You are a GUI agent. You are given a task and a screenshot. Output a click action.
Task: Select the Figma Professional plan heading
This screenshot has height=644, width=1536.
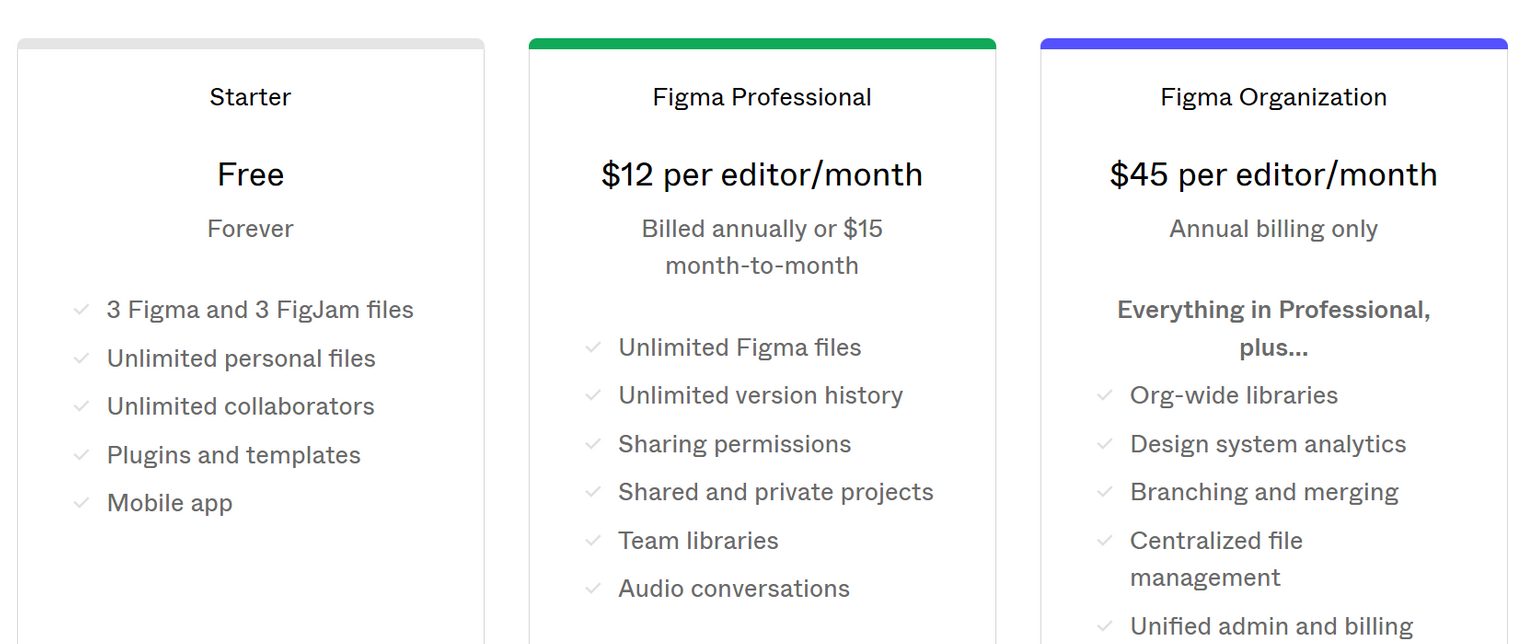coord(762,97)
